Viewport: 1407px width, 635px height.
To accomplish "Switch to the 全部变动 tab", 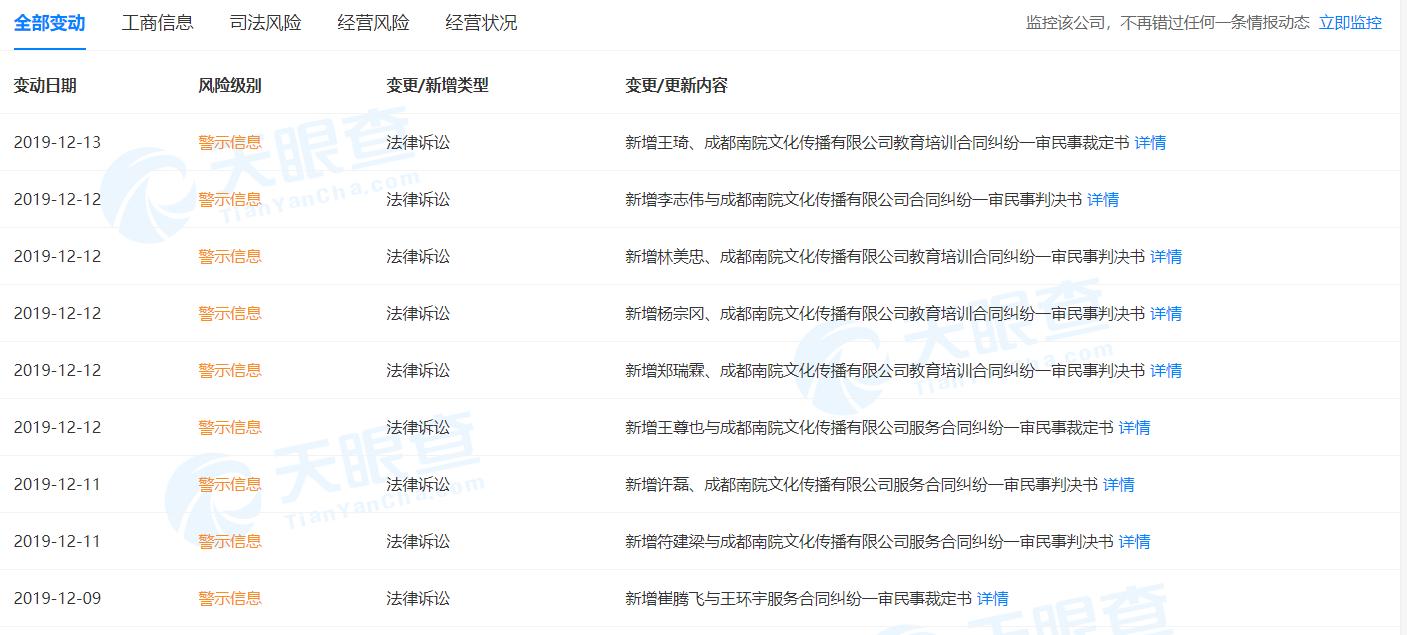I will 50,23.
